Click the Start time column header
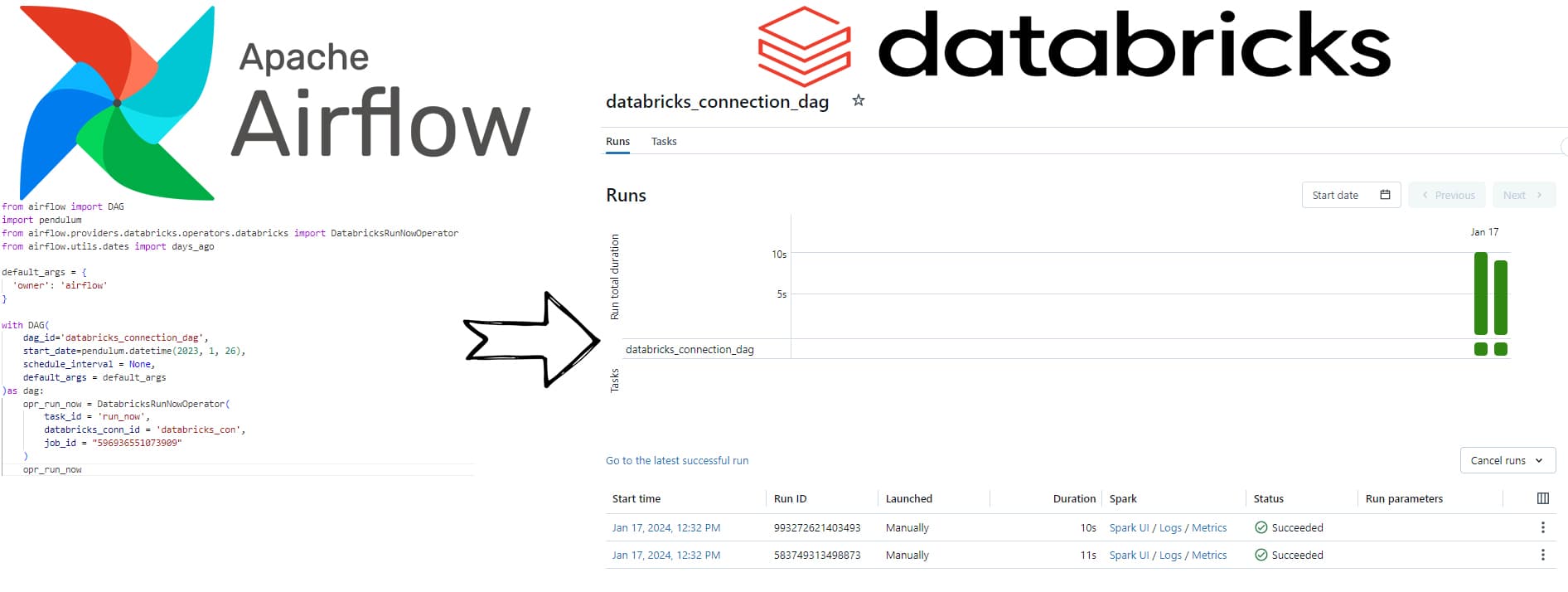This screenshot has width=1568, height=592. click(x=636, y=498)
